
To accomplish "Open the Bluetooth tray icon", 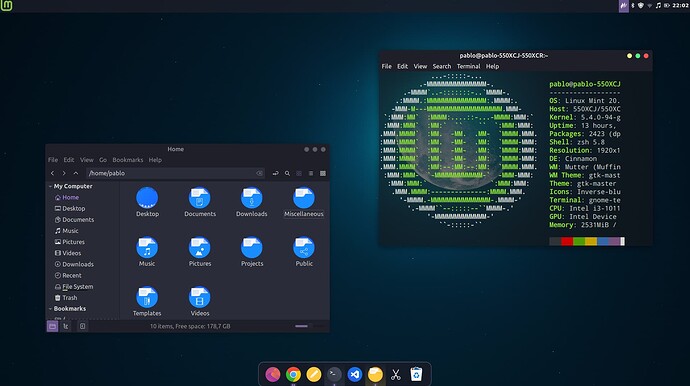I will [633, 6].
